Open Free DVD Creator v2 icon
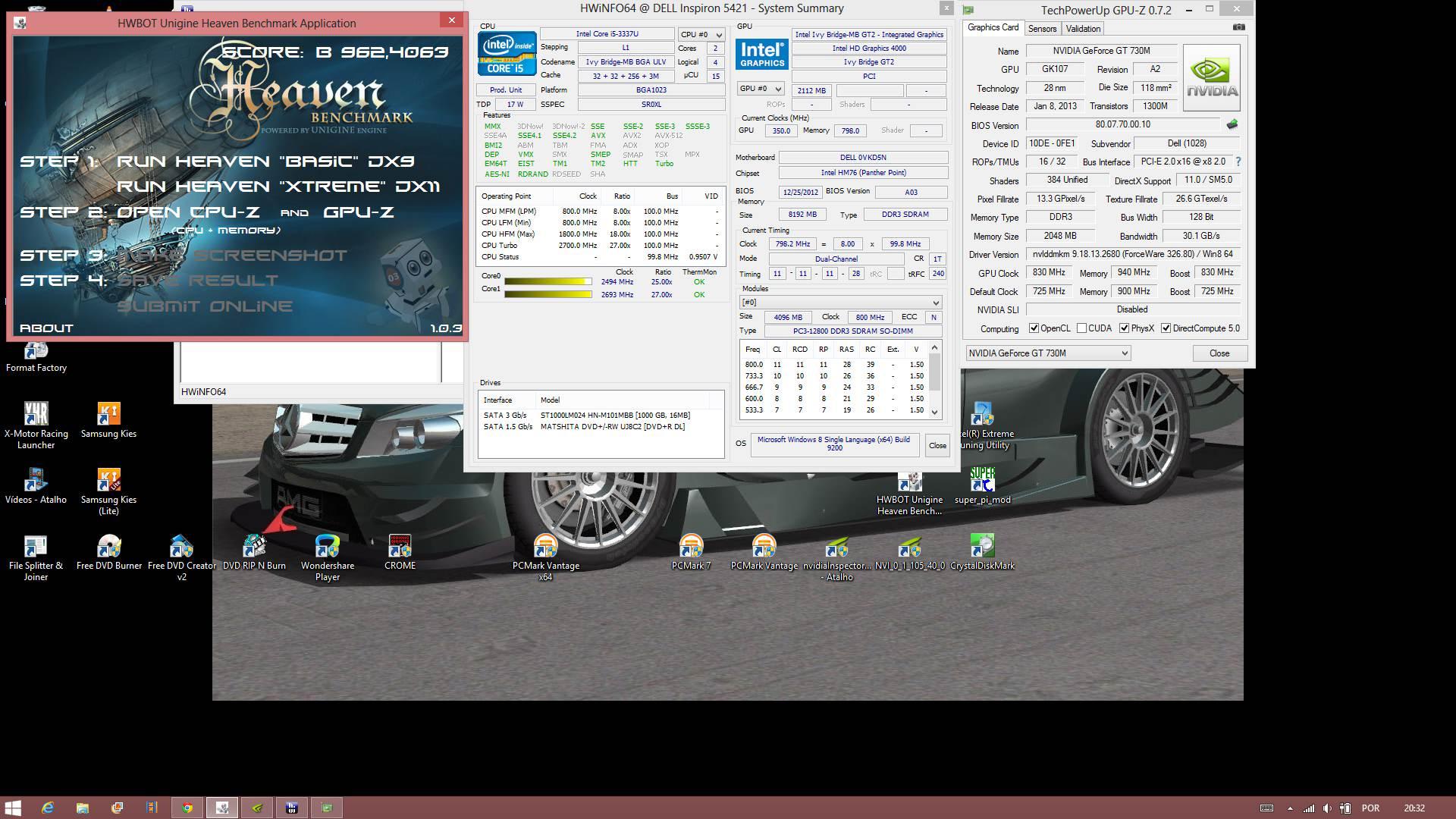Image resolution: width=1456 pixels, height=819 pixels. [x=181, y=557]
